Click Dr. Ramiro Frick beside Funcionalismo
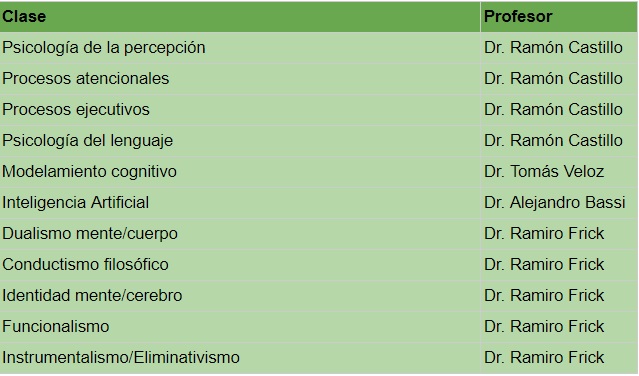The height and width of the screenshot is (376, 639). [559, 326]
